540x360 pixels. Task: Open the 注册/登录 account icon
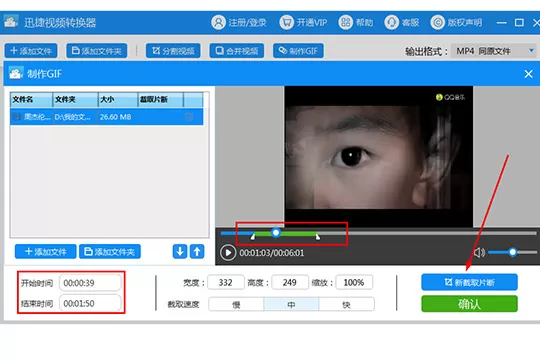coord(218,22)
